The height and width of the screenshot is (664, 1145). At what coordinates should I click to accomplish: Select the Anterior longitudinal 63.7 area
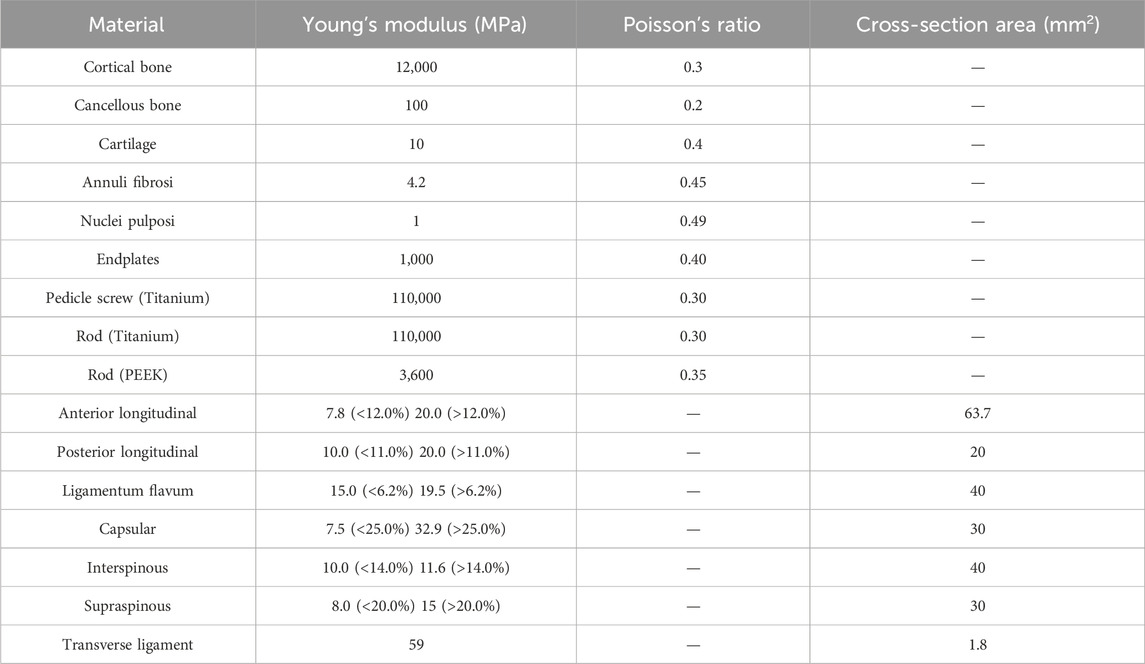[977, 413]
